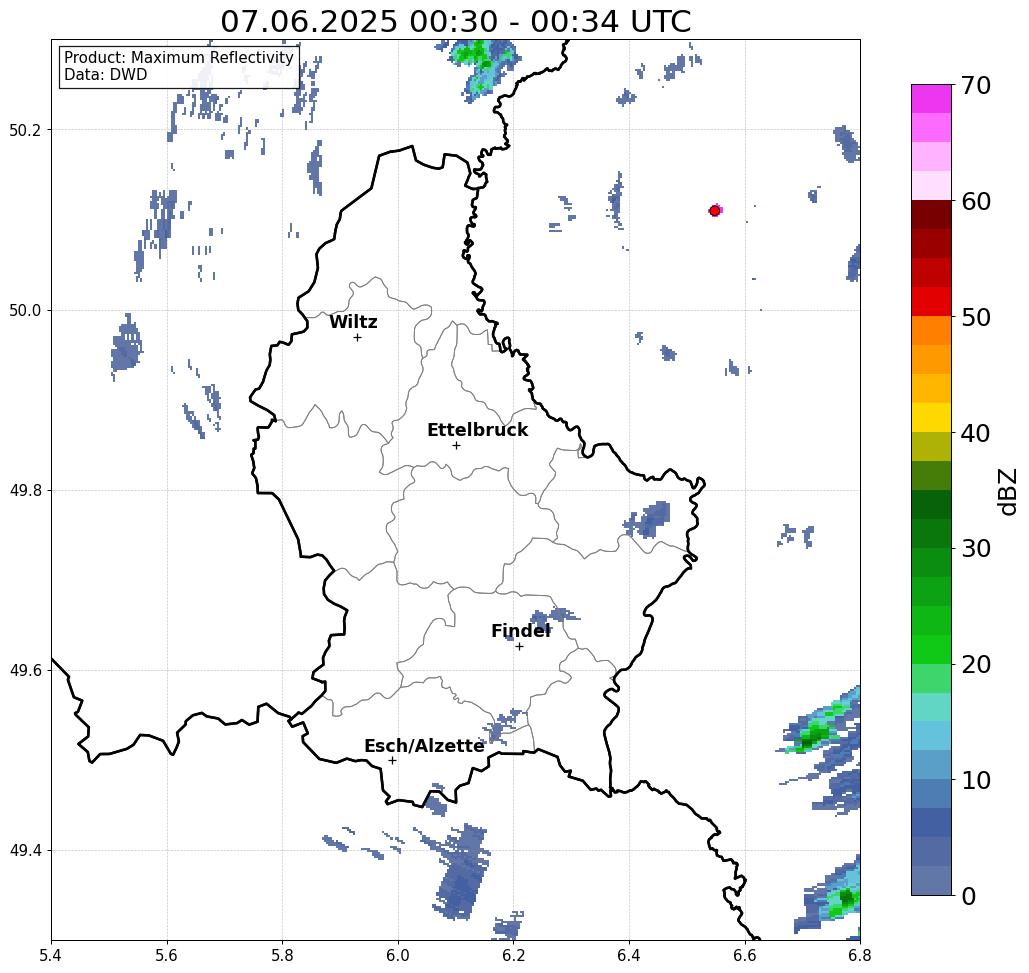Pick the dark red colorbar swatch below 60
This screenshot has width=1029, height=973.
tap(931, 215)
